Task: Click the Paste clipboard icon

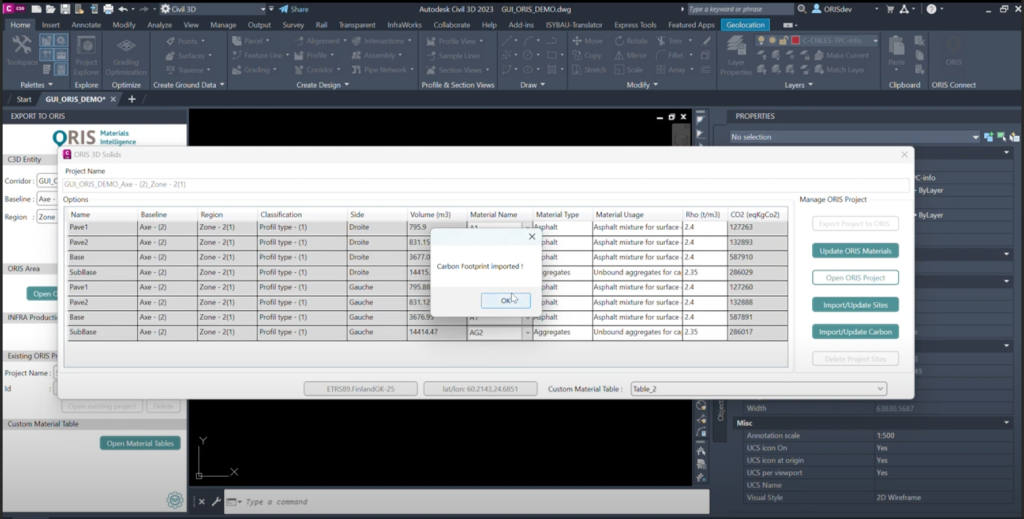Action: click(897, 52)
